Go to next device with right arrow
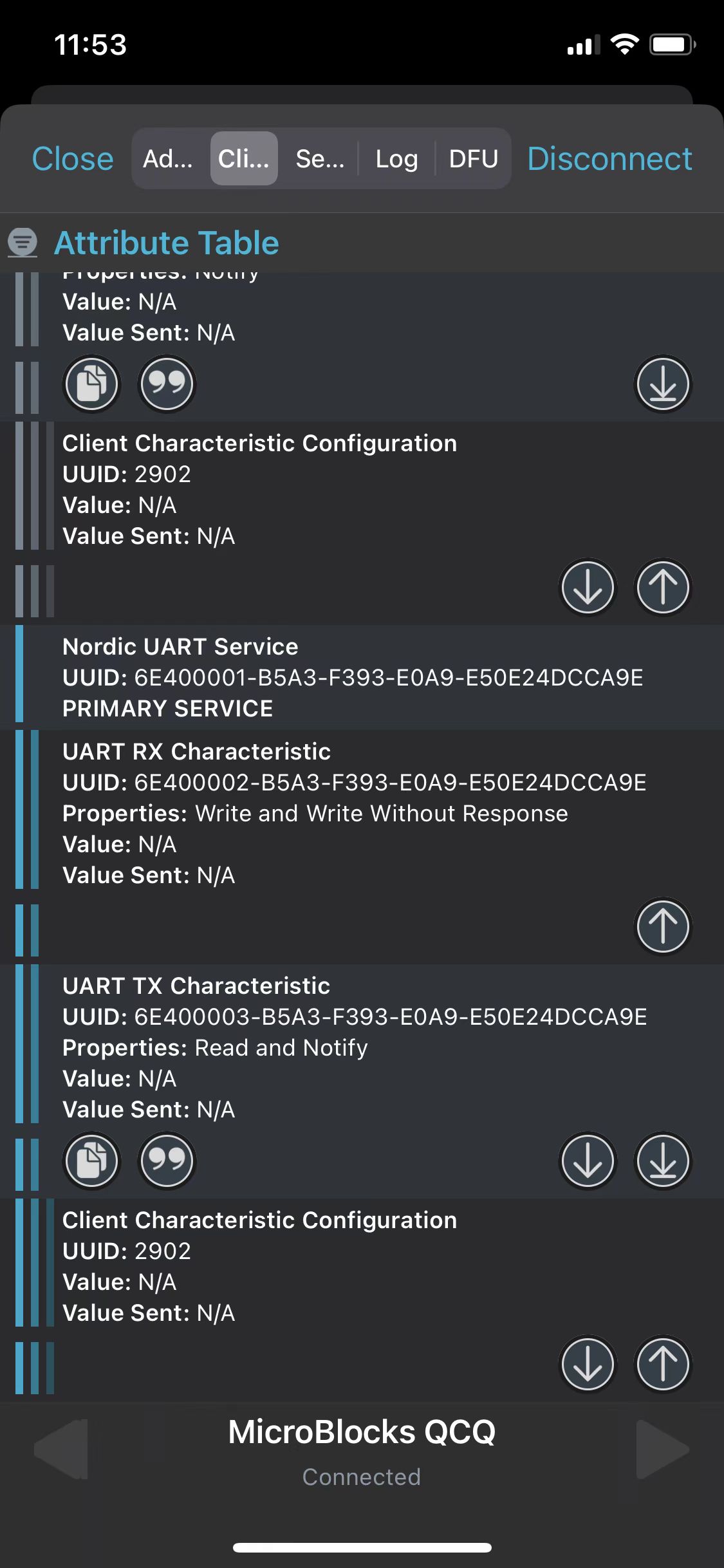 click(x=663, y=1450)
